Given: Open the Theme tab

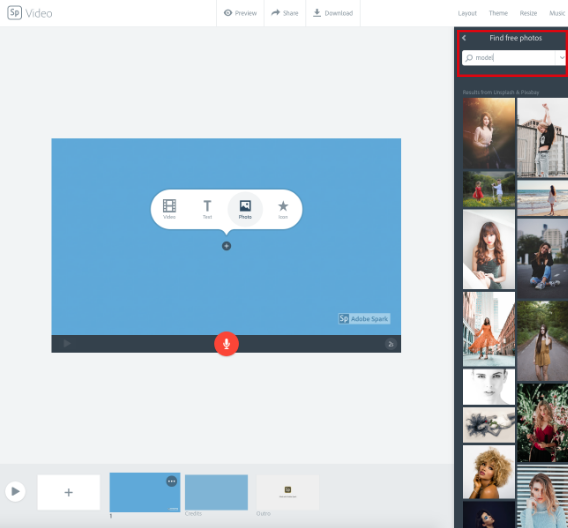Looking at the screenshot, I should 498,13.
